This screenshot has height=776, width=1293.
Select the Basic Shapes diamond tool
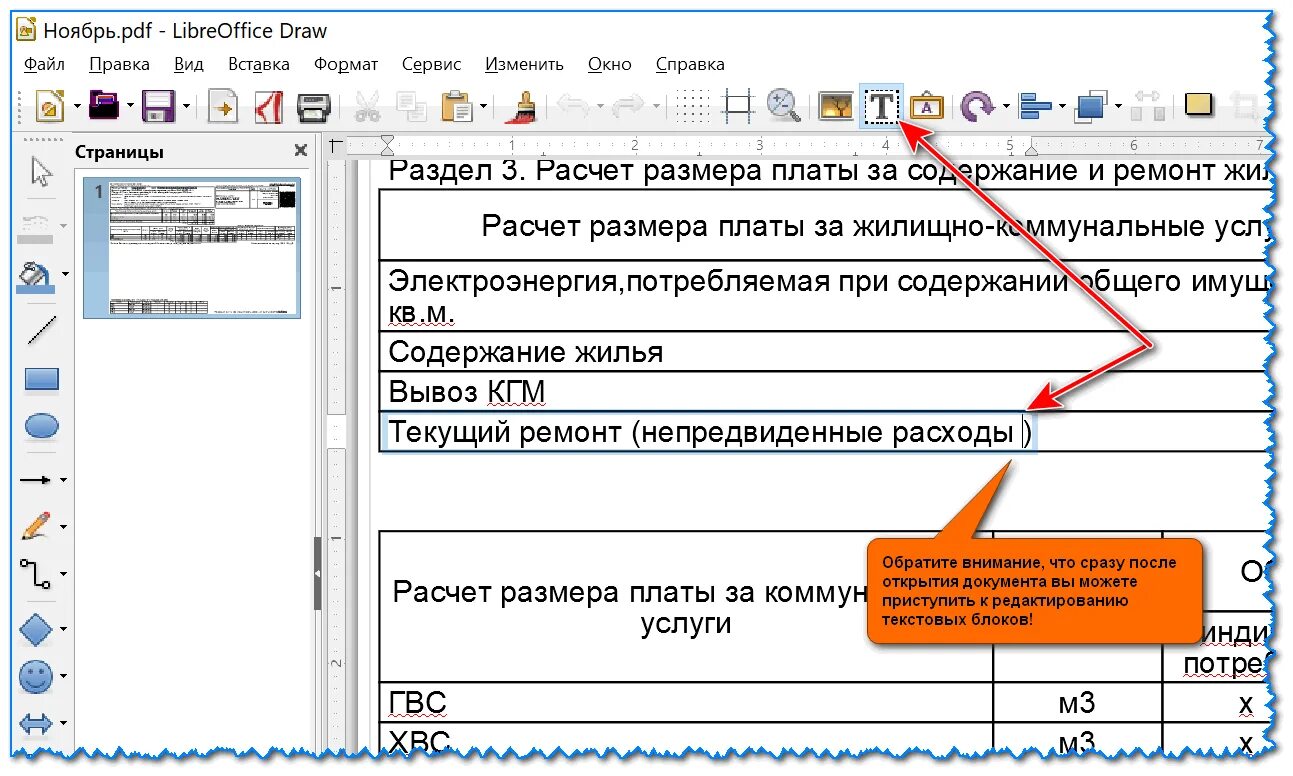pyautogui.click(x=36, y=629)
